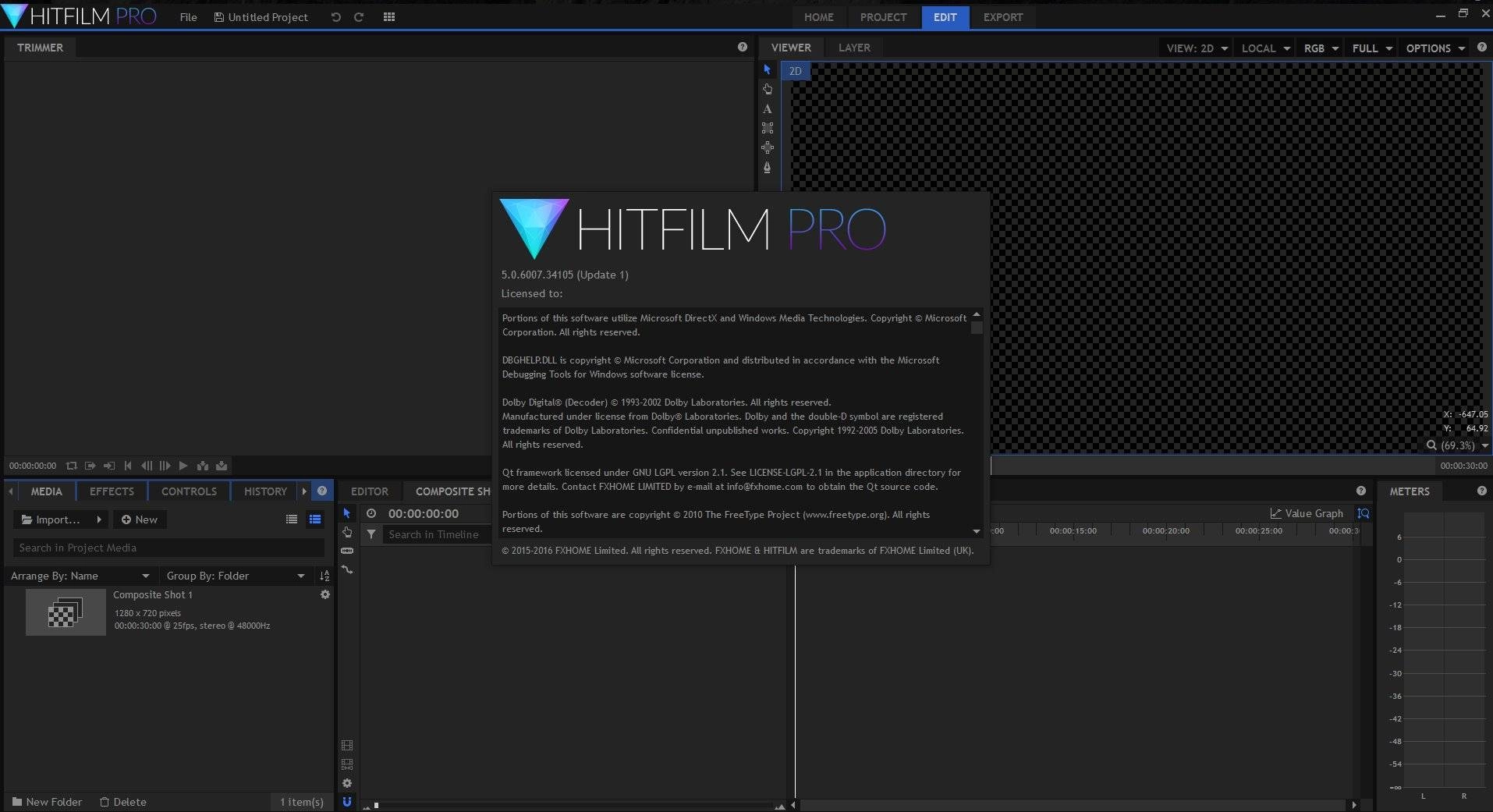Open the FULL quality dropdown

point(1371,48)
